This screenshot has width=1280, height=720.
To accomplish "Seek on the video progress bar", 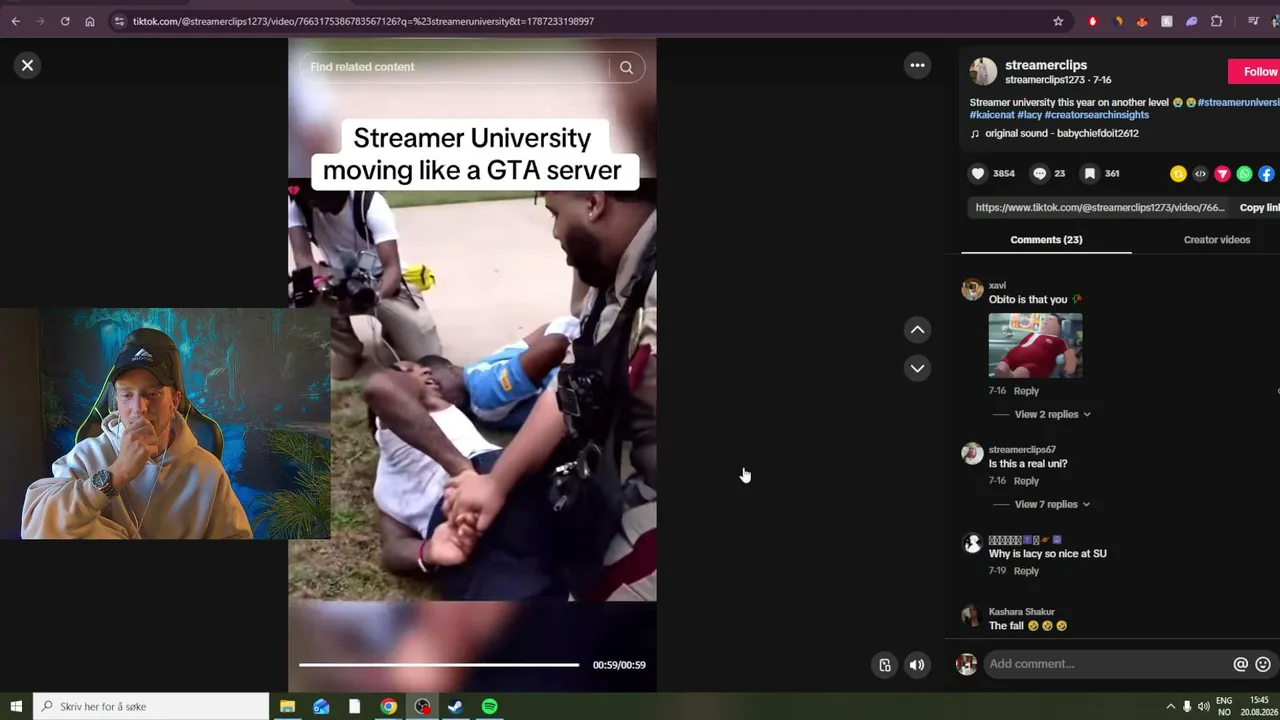I will coord(438,665).
